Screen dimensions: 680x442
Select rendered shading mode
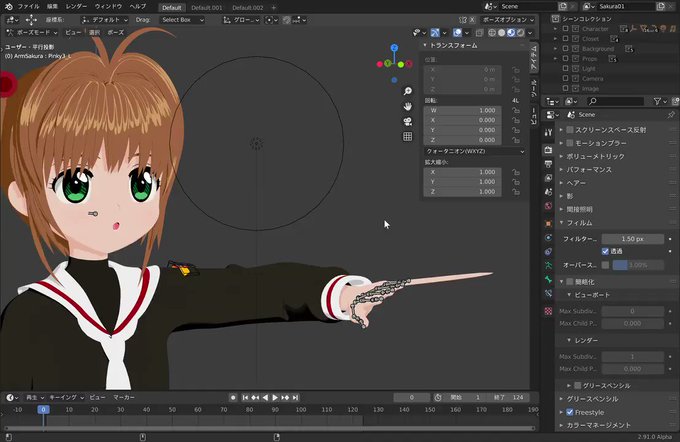[520, 33]
